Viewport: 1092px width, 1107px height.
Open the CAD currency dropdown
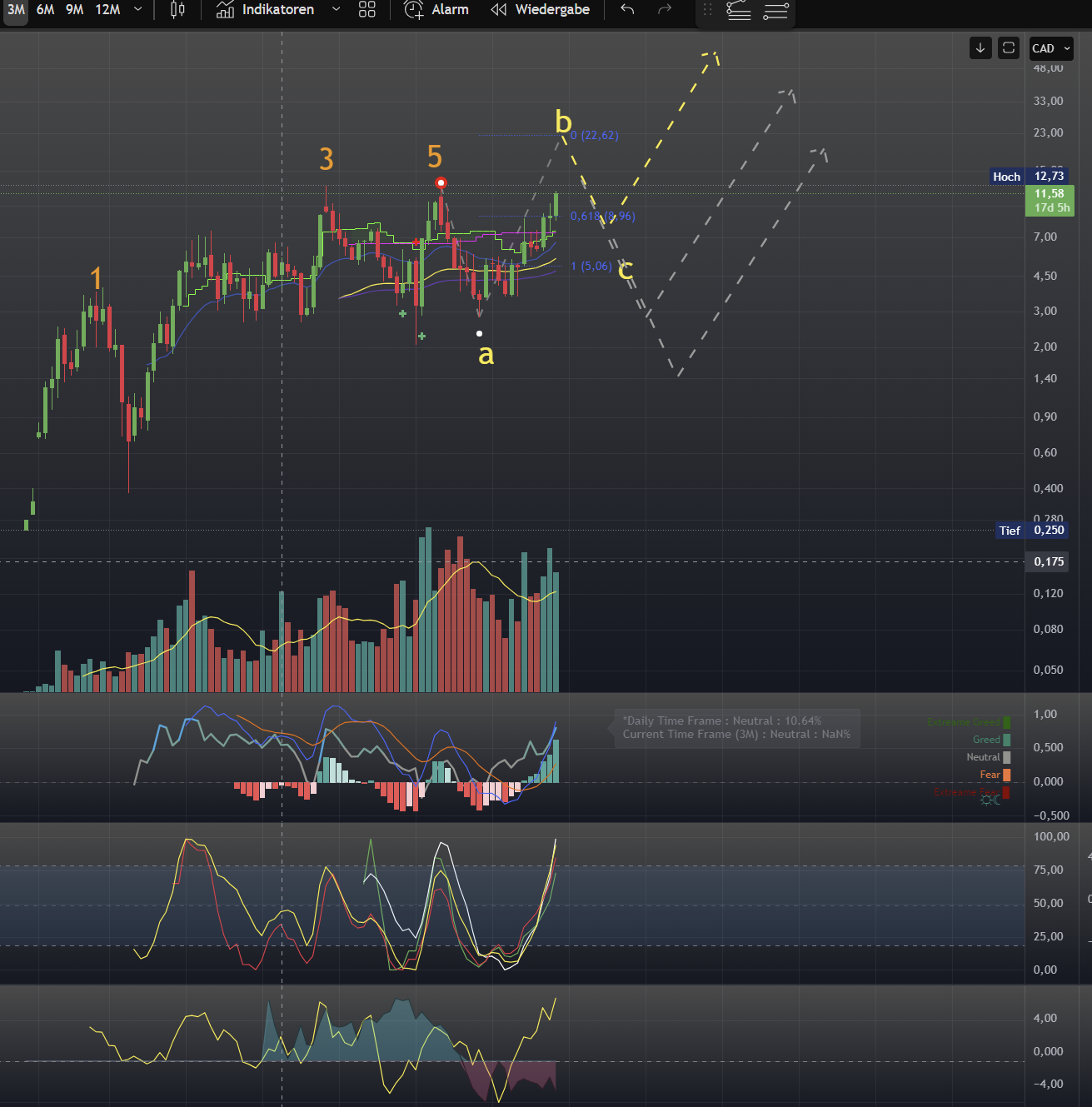pyautogui.click(x=1051, y=48)
